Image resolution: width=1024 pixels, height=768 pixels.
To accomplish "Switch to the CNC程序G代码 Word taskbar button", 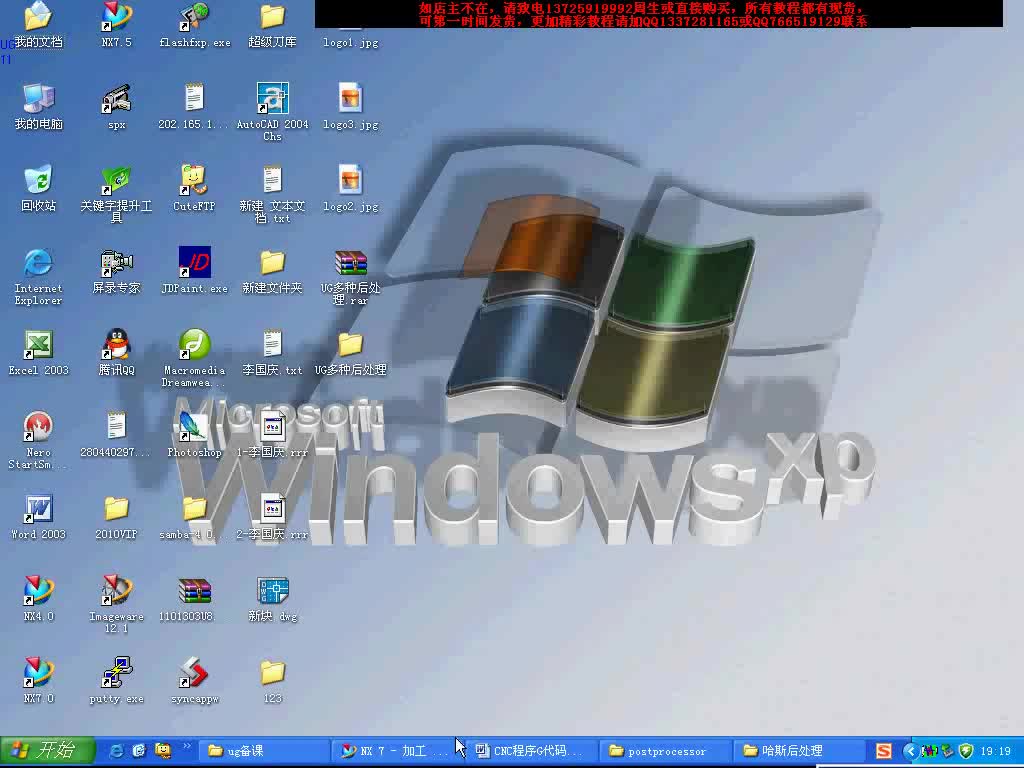I will tap(530, 750).
